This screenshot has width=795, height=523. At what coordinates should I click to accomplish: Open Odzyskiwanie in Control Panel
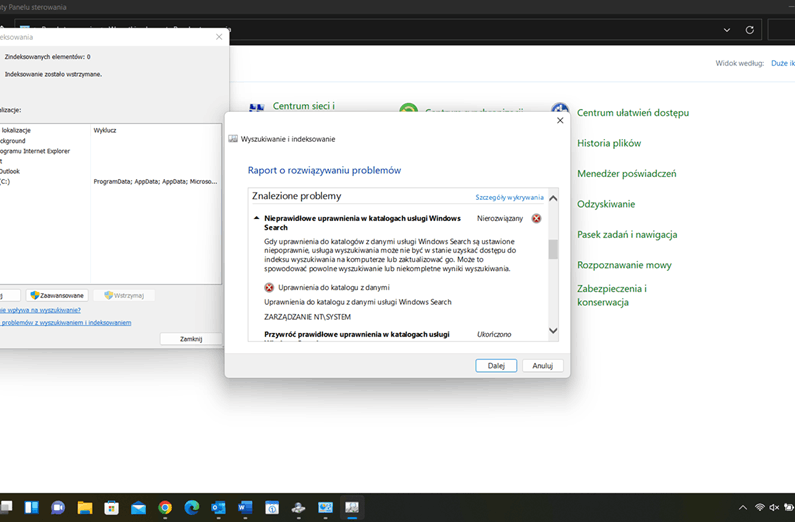pos(606,204)
